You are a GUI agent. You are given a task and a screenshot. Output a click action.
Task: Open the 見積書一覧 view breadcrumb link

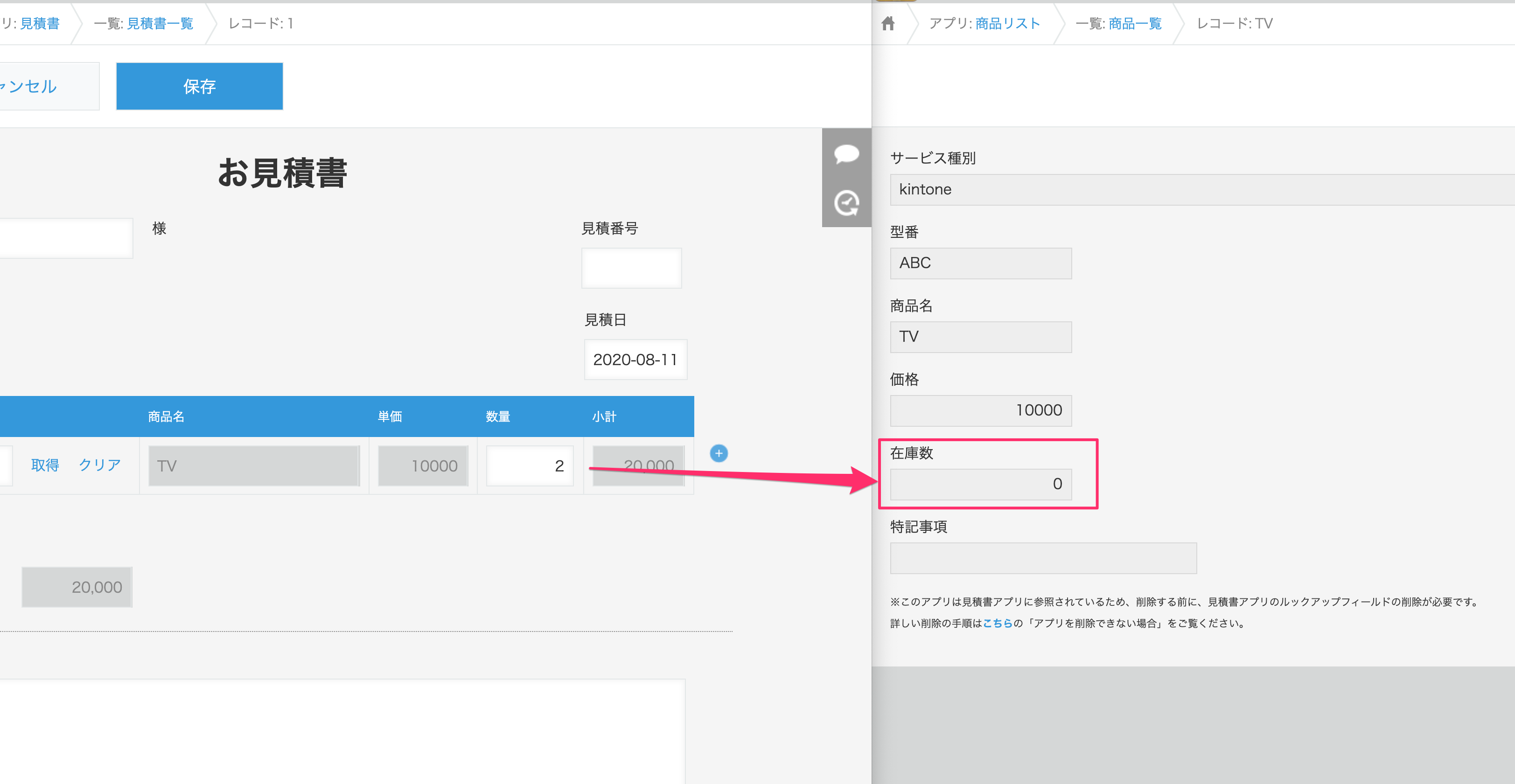(160, 23)
